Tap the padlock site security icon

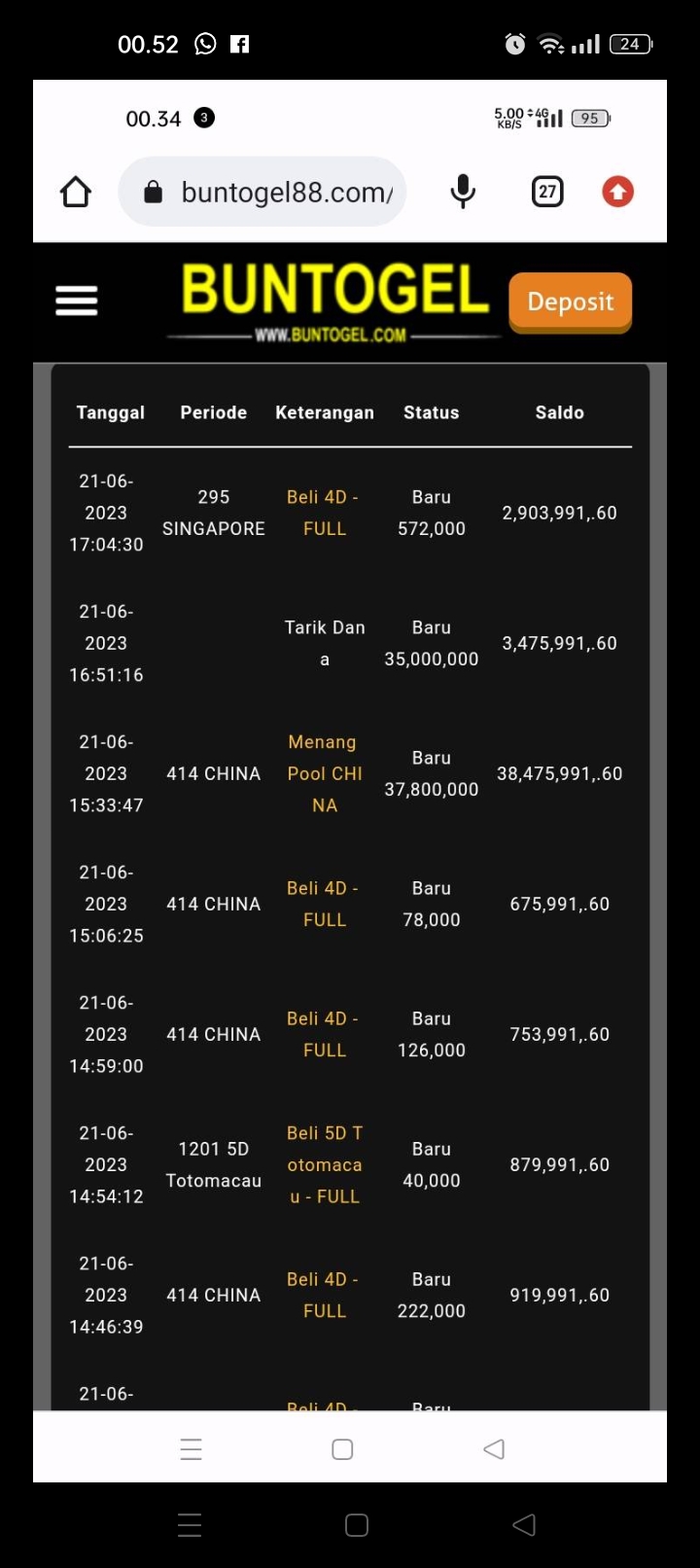pos(153,192)
